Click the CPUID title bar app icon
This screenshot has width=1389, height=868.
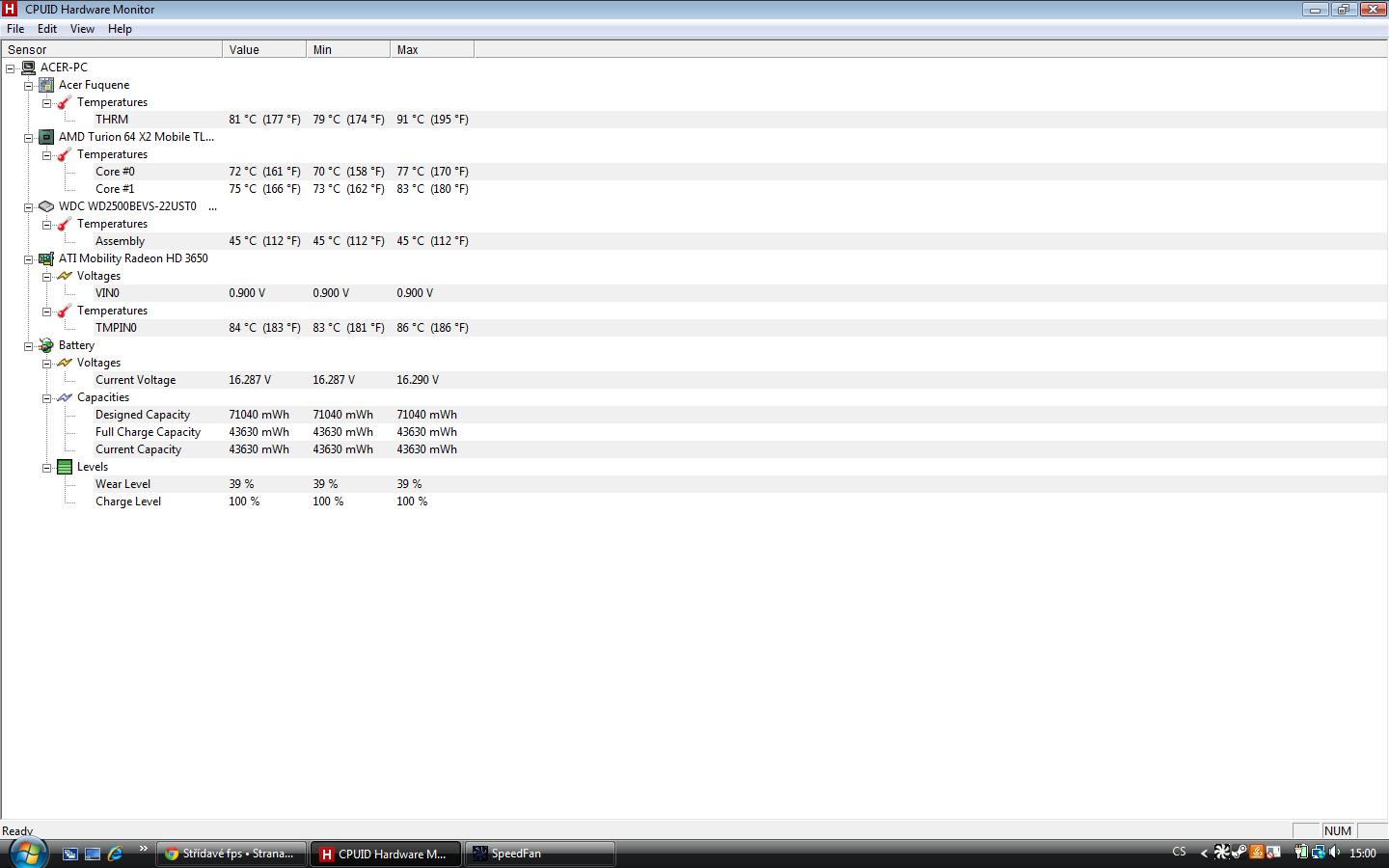pyautogui.click(x=10, y=9)
